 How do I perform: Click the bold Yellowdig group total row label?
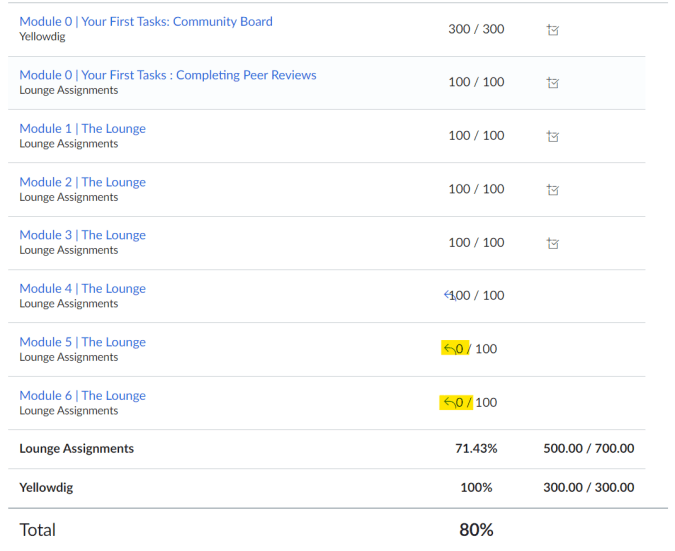[x=46, y=488]
